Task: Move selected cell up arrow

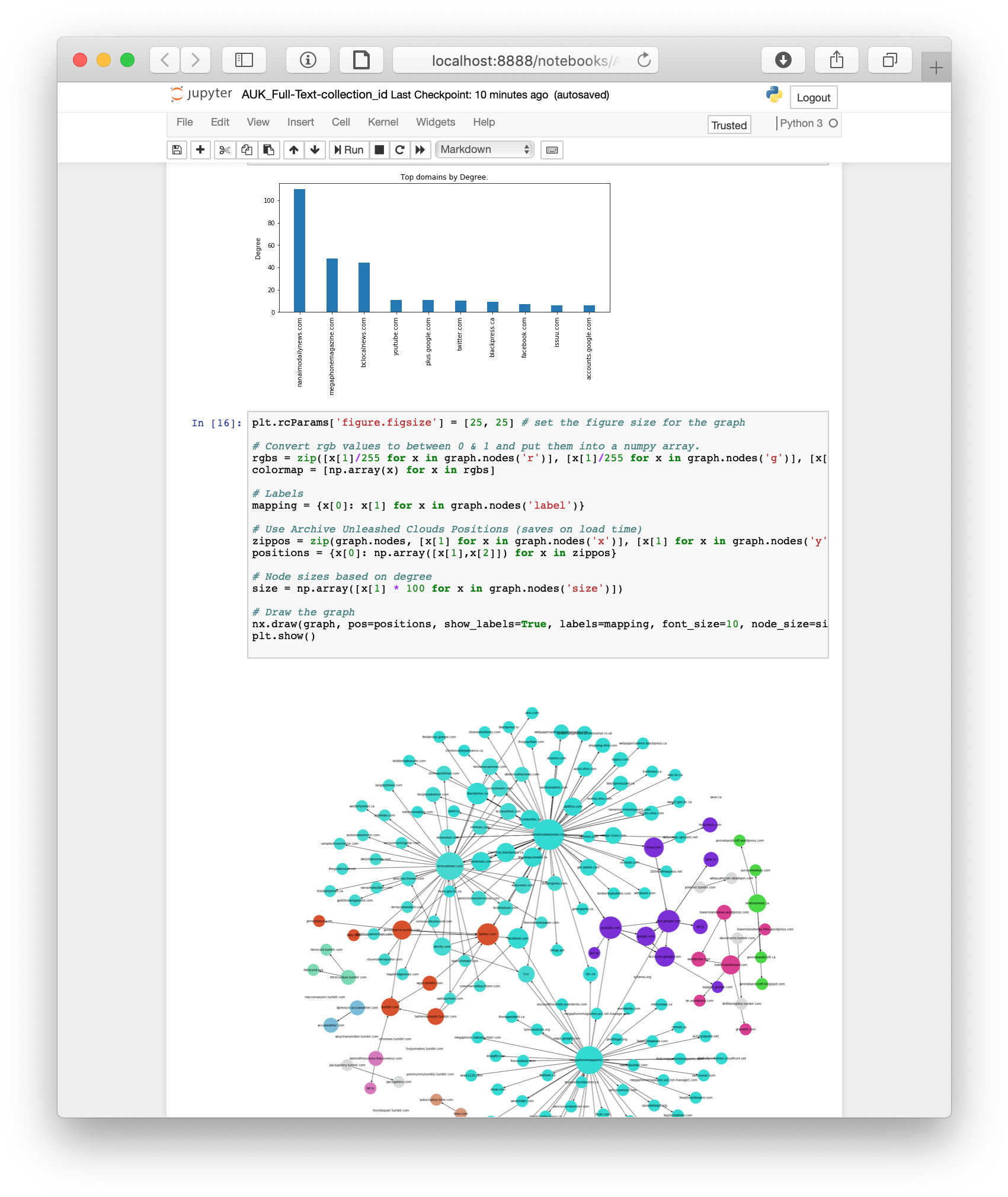Action: click(294, 150)
